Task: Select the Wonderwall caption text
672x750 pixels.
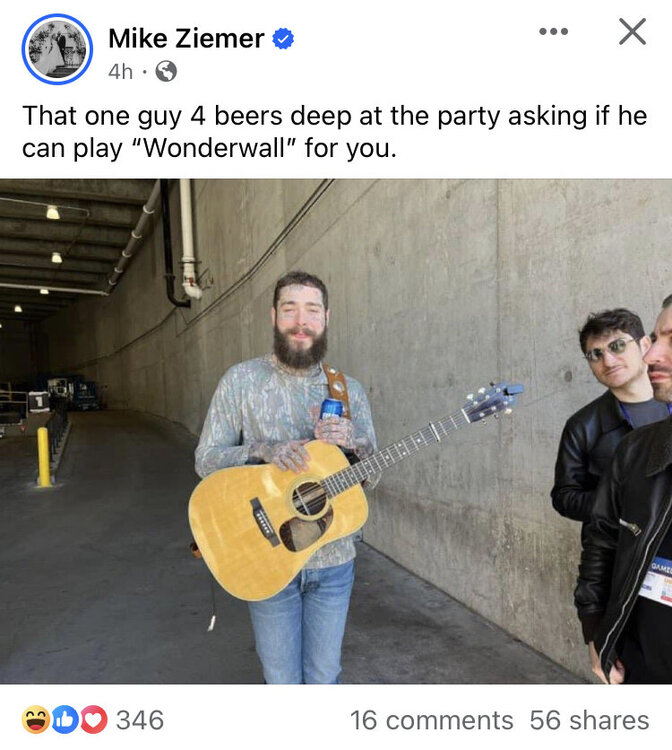Action: pos(334,132)
